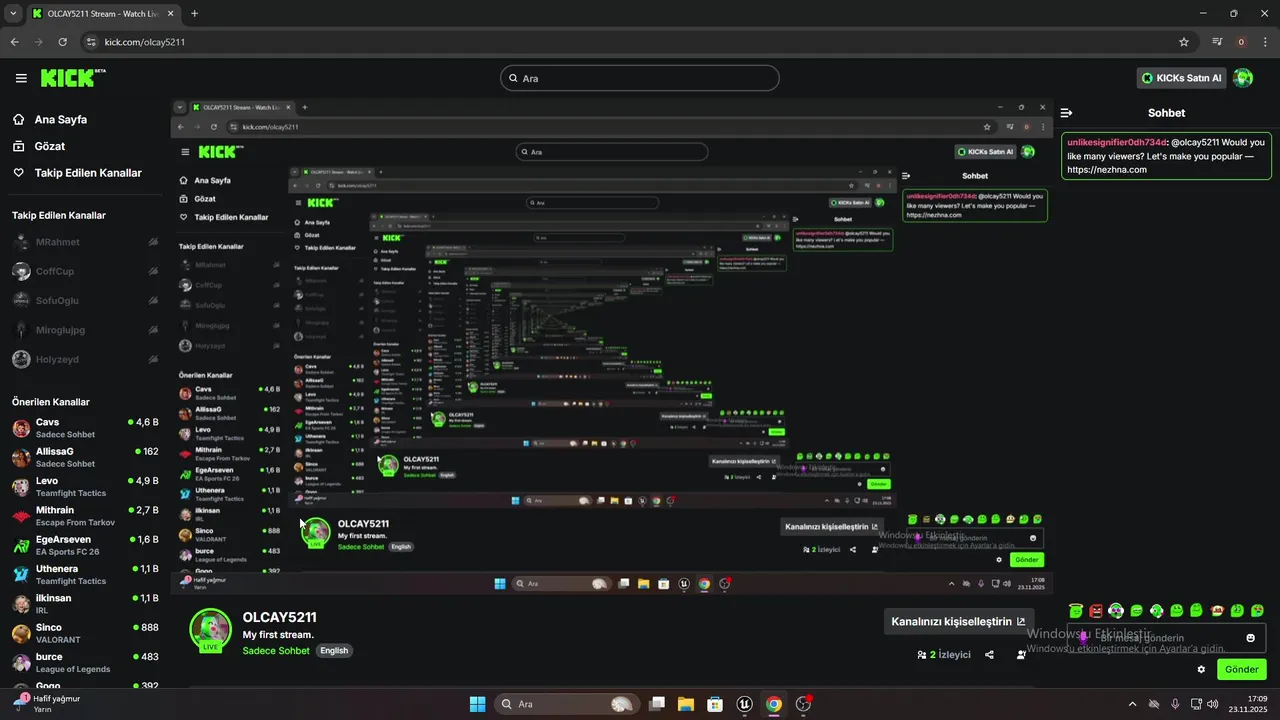1280x720 pixels.
Task: Click the English tag beside the lowest Sadece Sohbet link
Action: pyautogui.click(x=334, y=651)
